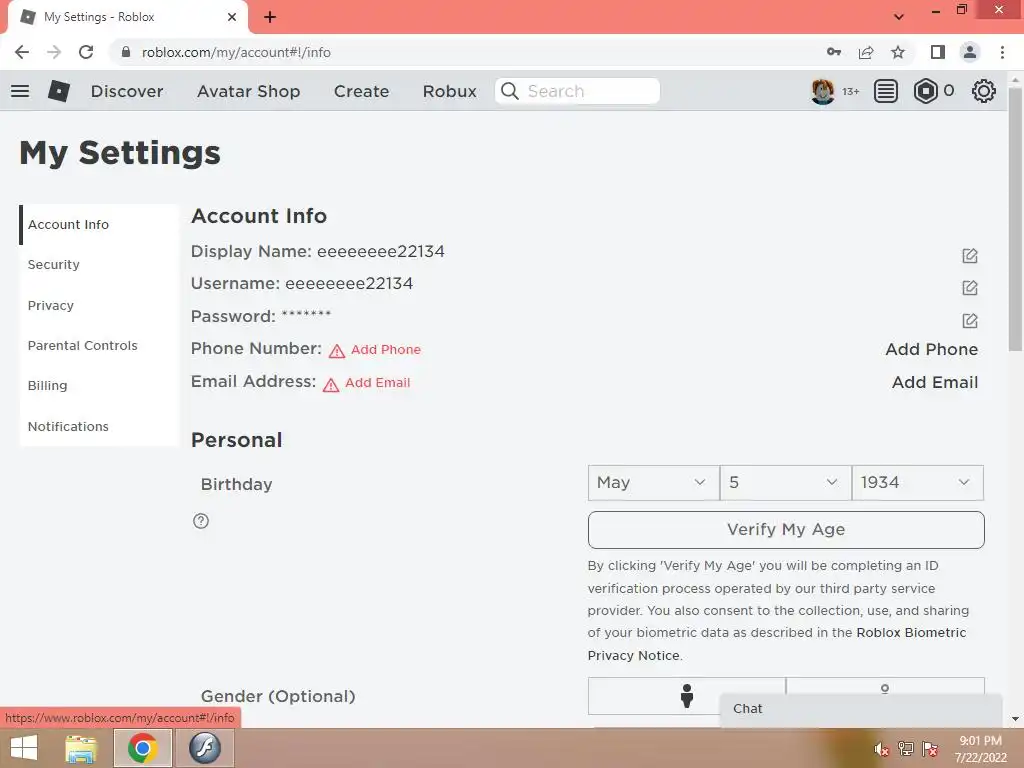Click the Action Center flag icon
This screenshot has width=1024, height=768.
pyautogui.click(x=930, y=749)
